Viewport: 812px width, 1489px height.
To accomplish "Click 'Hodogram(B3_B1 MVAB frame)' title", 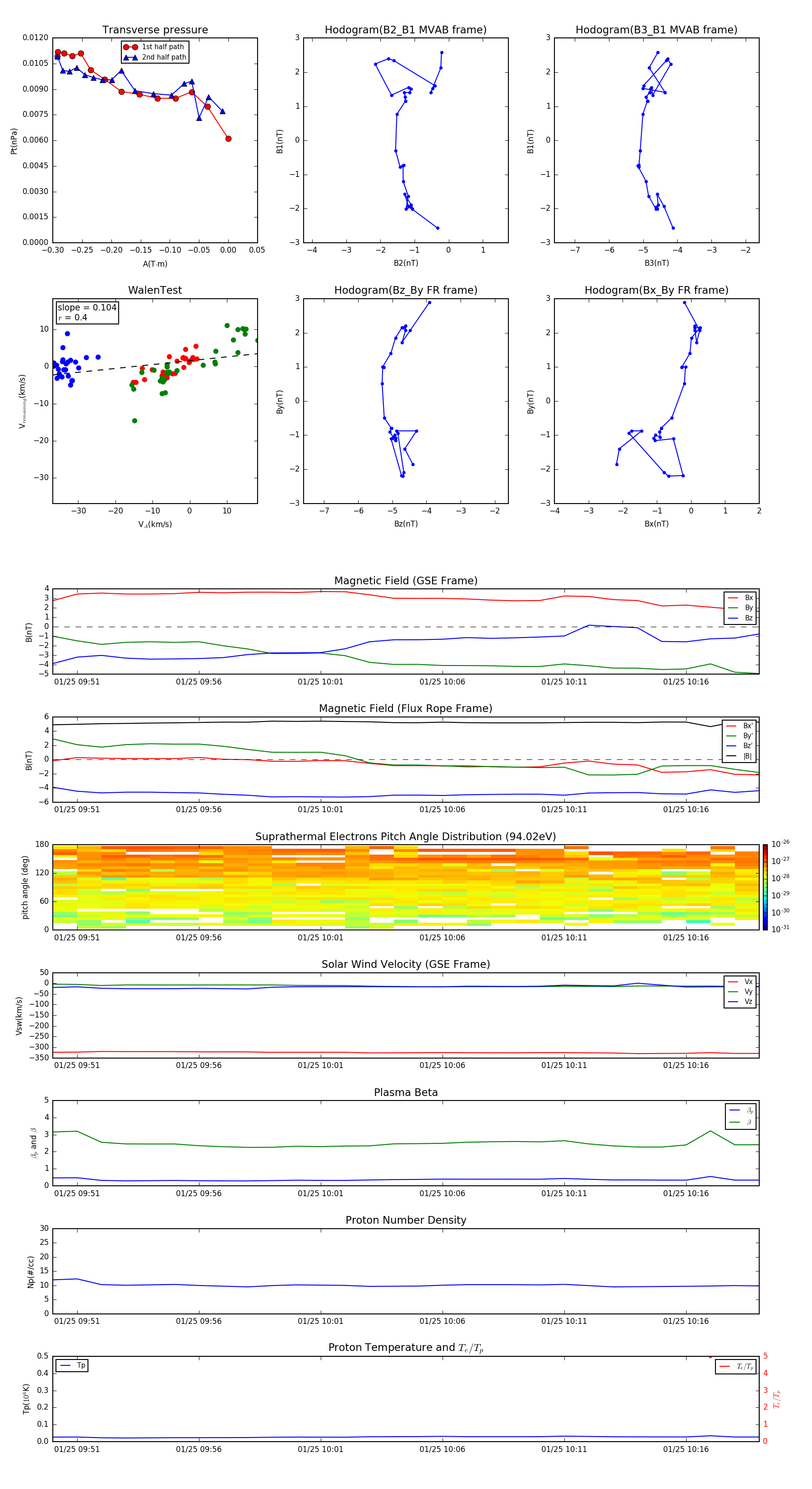I will coord(656,30).
